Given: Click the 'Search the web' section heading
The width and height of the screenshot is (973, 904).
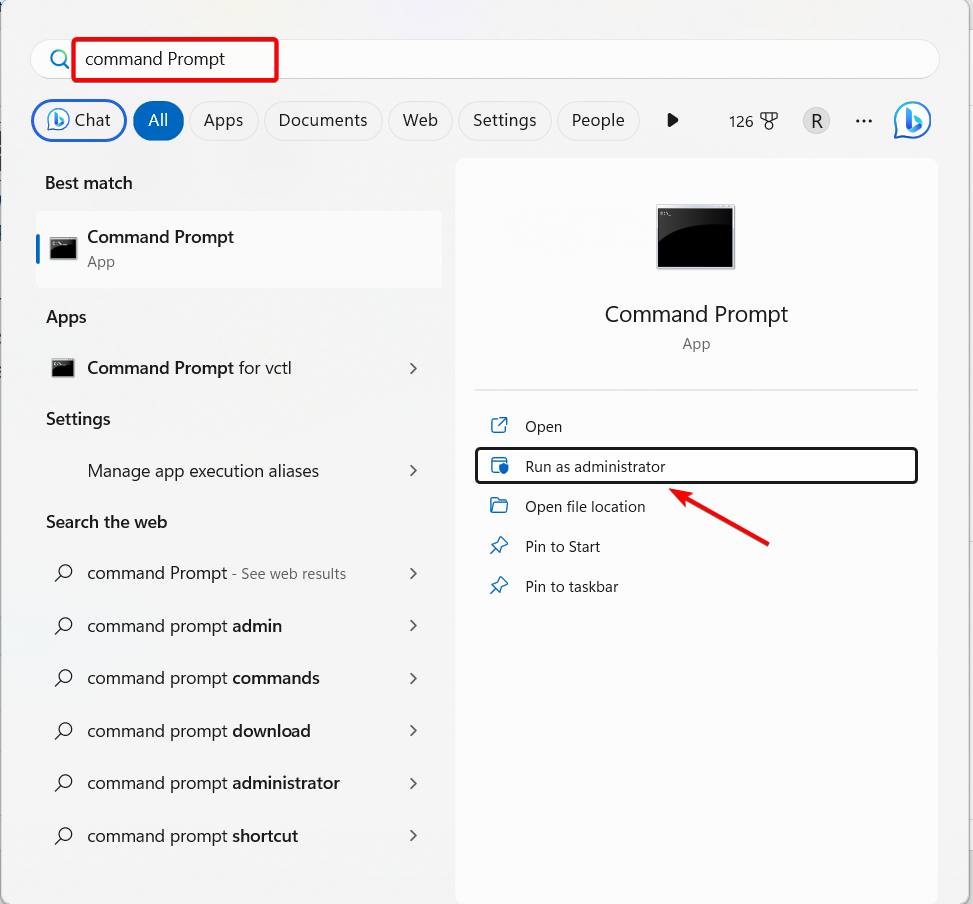Looking at the screenshot, I should tap(107, 522).
